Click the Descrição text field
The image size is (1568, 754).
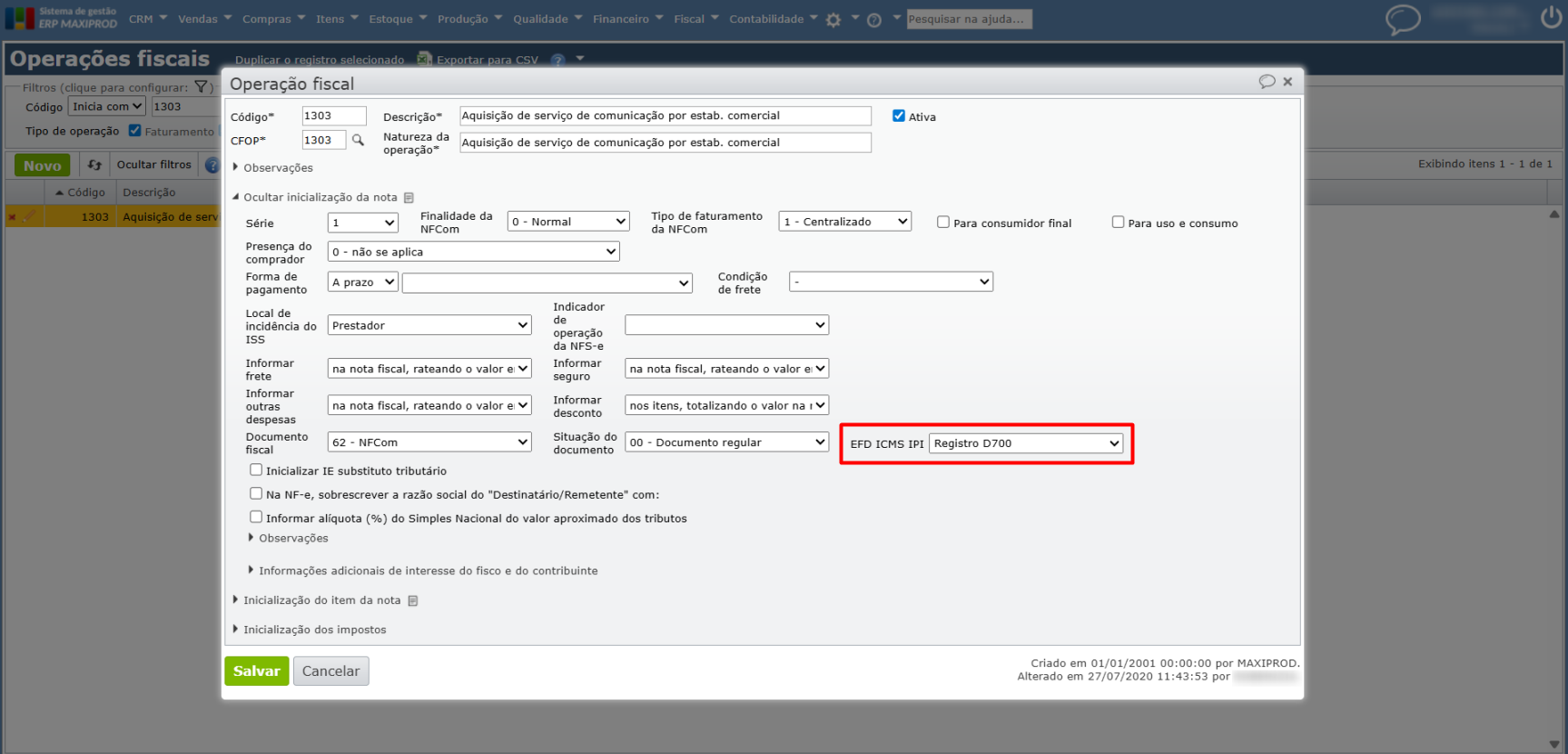pyautogui.click(x=665, y=116)
